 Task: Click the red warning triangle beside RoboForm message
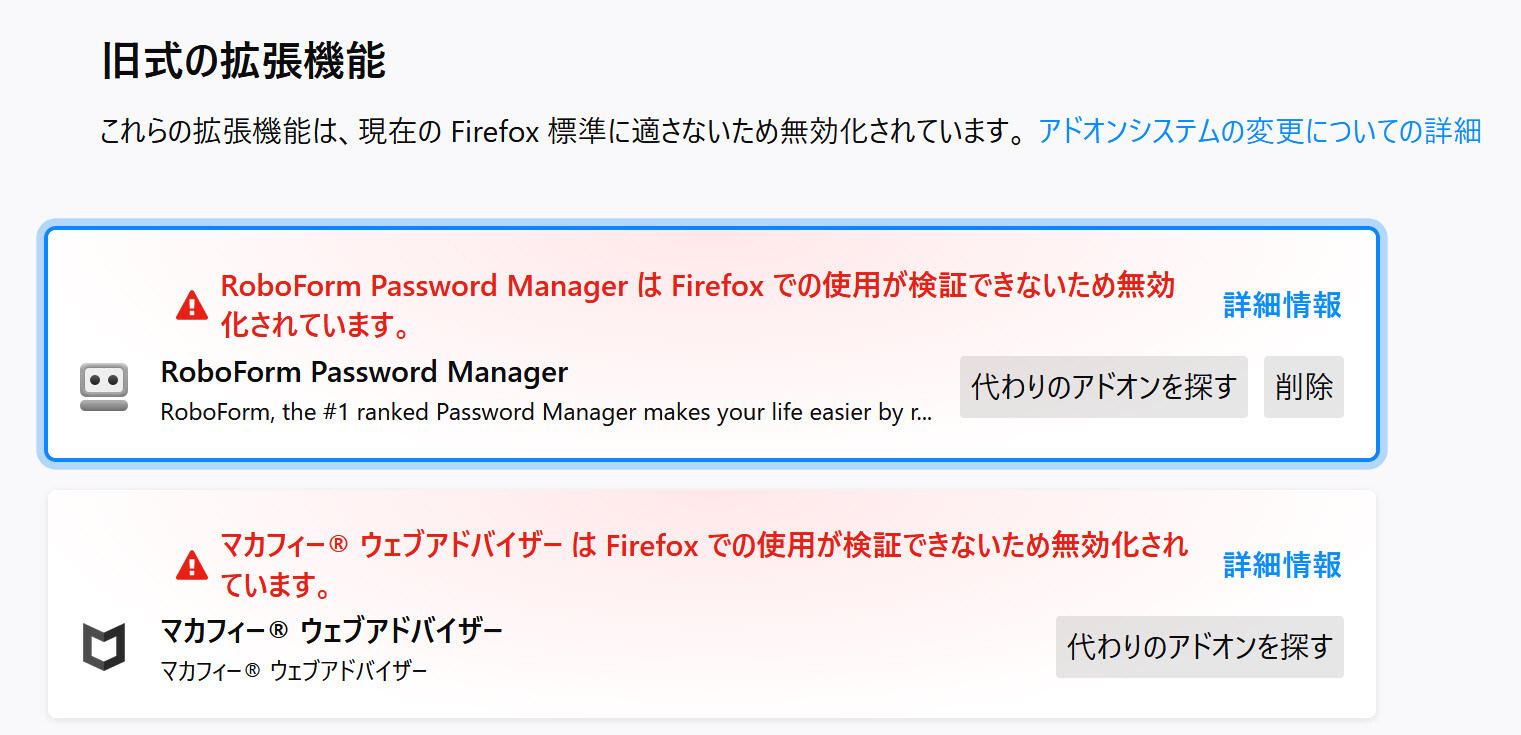coord(191,306)
